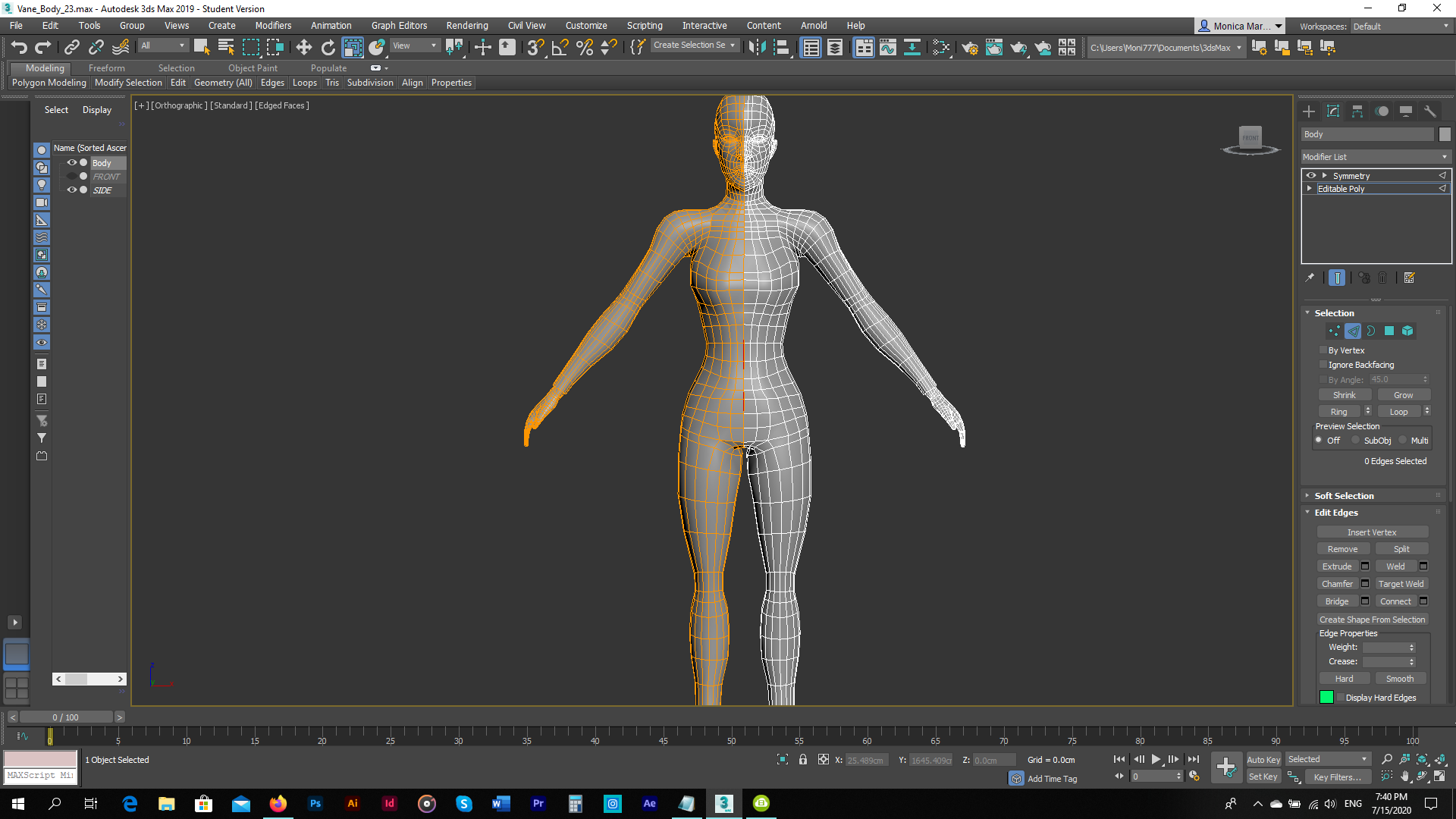Click the Undo arrow icon
Image resolution: width=1456 pixels, height=819 pixels.
point(19,47)
